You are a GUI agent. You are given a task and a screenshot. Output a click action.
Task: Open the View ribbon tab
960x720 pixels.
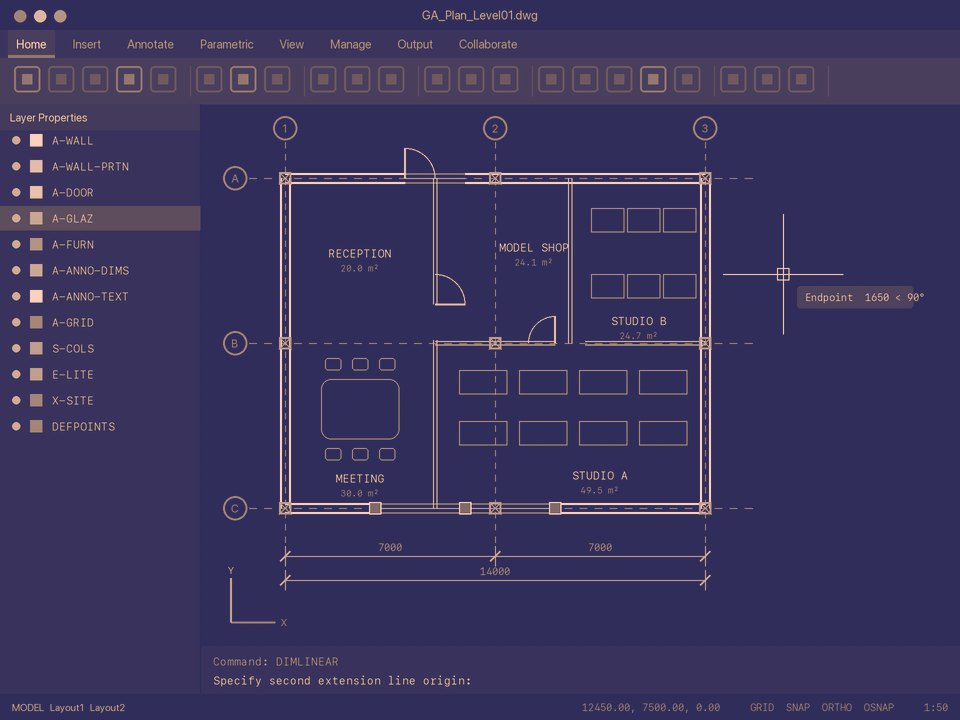291,44
